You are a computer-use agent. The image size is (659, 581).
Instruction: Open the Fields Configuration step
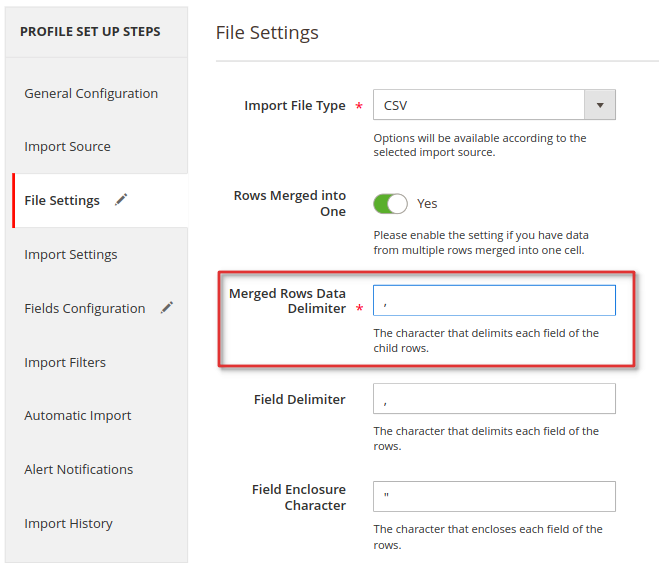tap(85, 308)
